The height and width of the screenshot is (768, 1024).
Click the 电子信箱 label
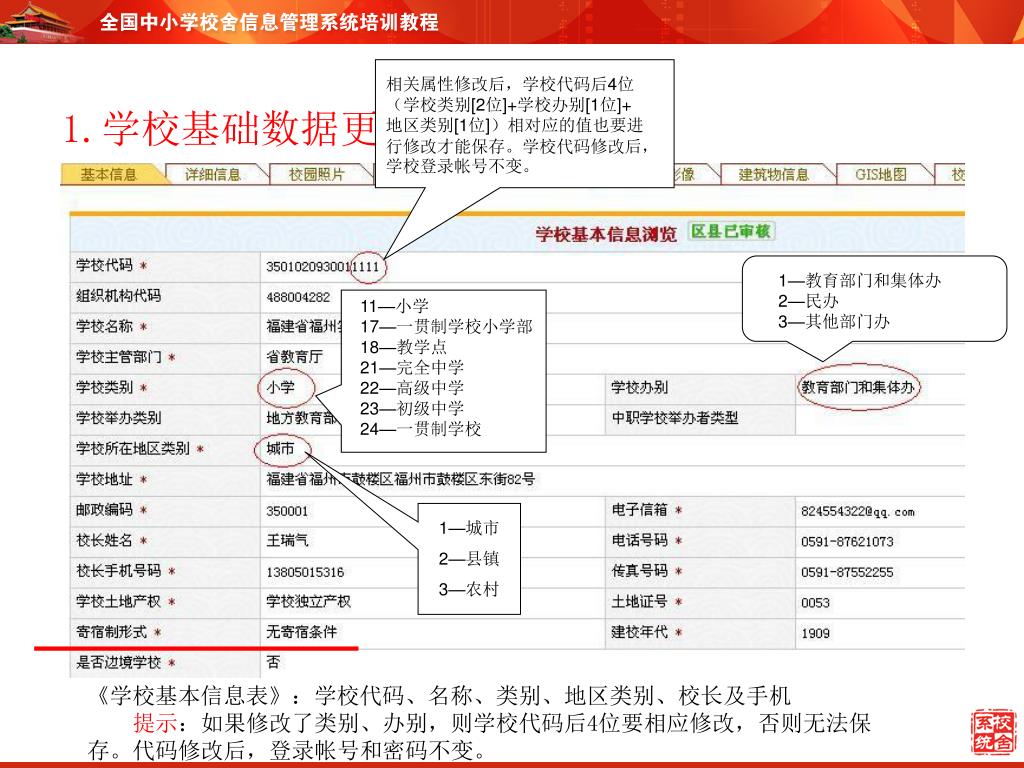(x=639, y=509)
